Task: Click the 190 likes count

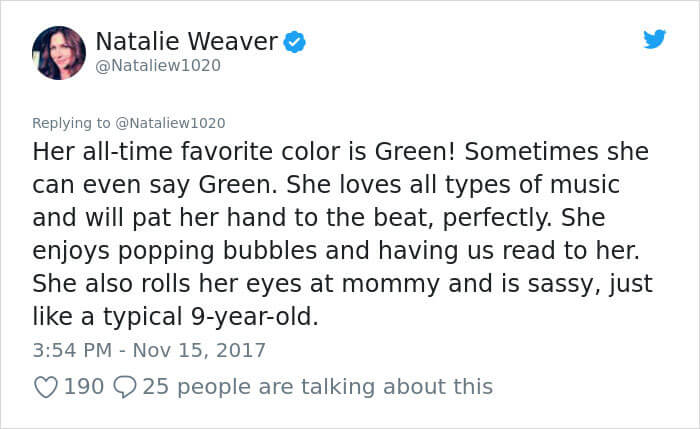Action: pyautogui.click(x=84, y=386)
